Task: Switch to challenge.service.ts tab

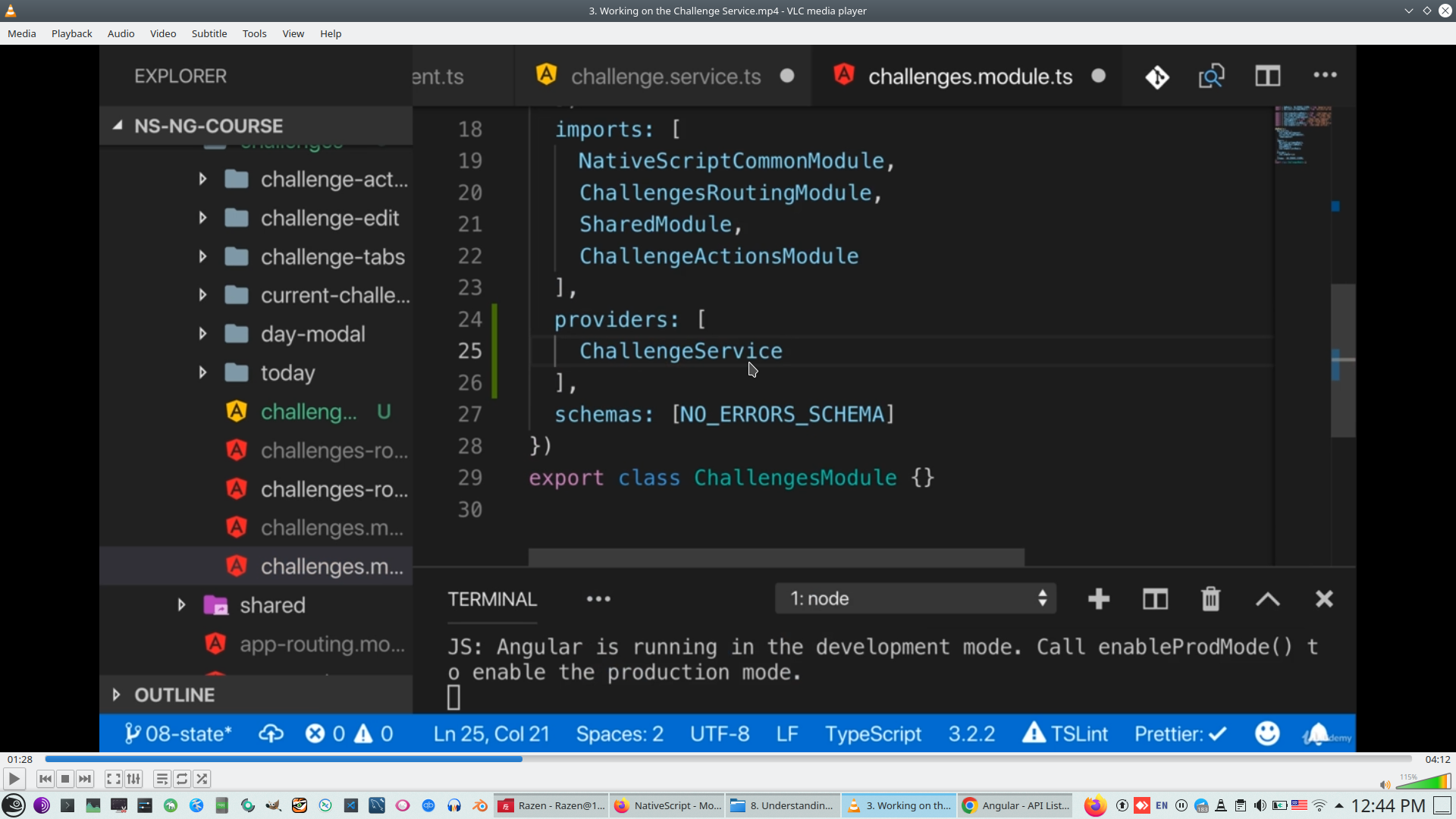Action: [x=665, y=77]
